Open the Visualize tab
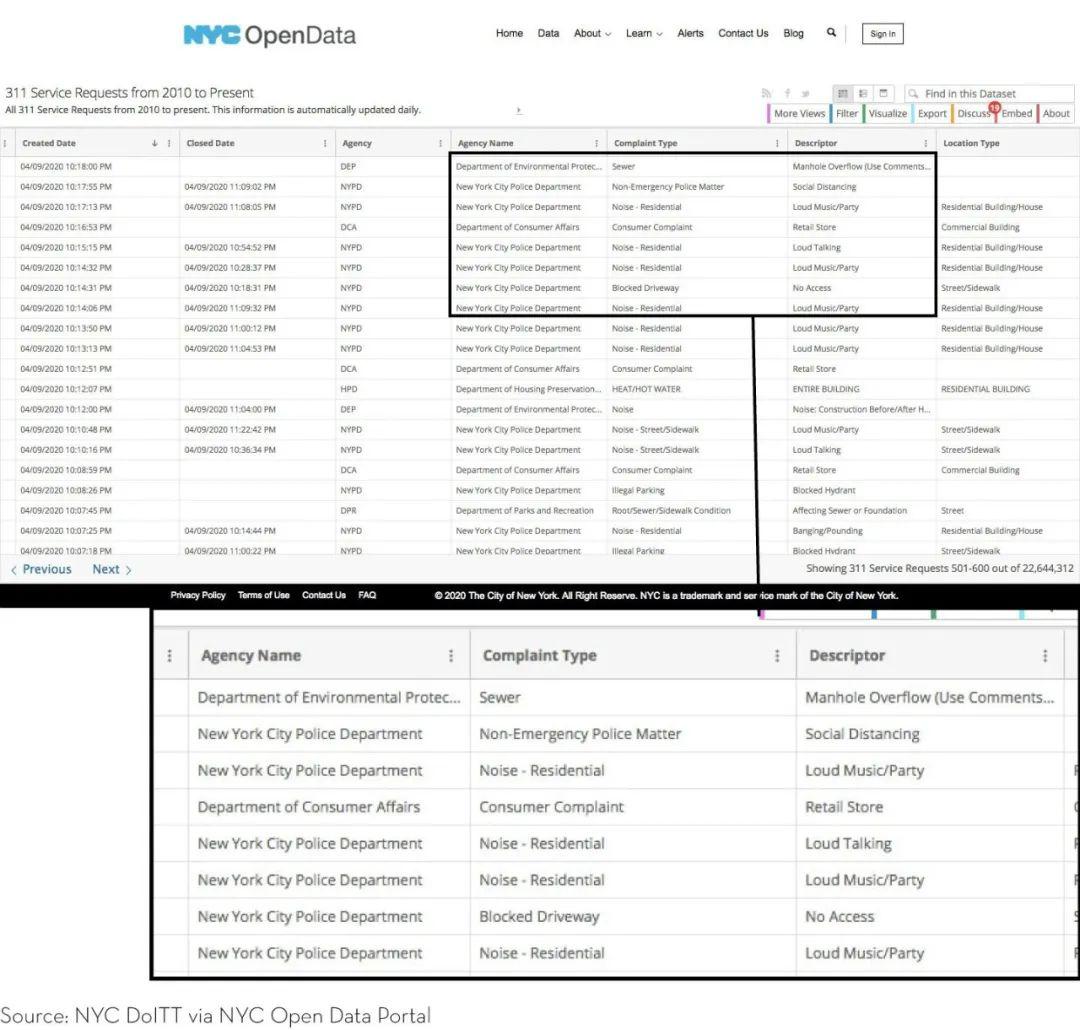Image resolution: width=1080 pixels, height=1030 pixels. click(x=887, y=114)
